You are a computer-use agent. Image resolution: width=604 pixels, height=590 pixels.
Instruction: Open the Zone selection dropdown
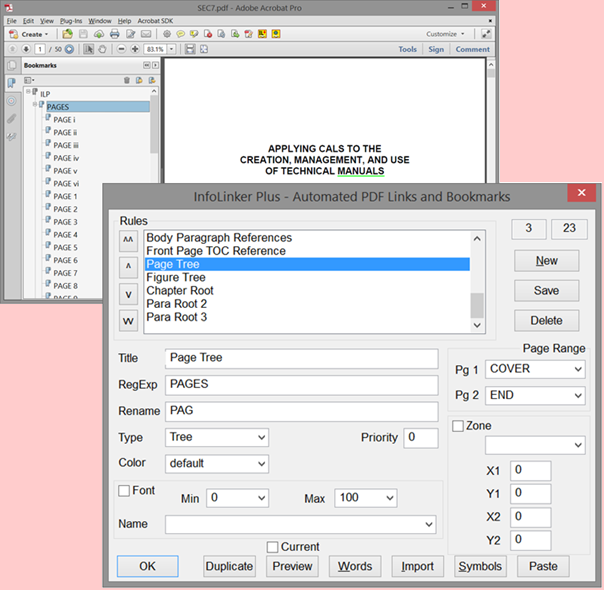coord(535,445)
